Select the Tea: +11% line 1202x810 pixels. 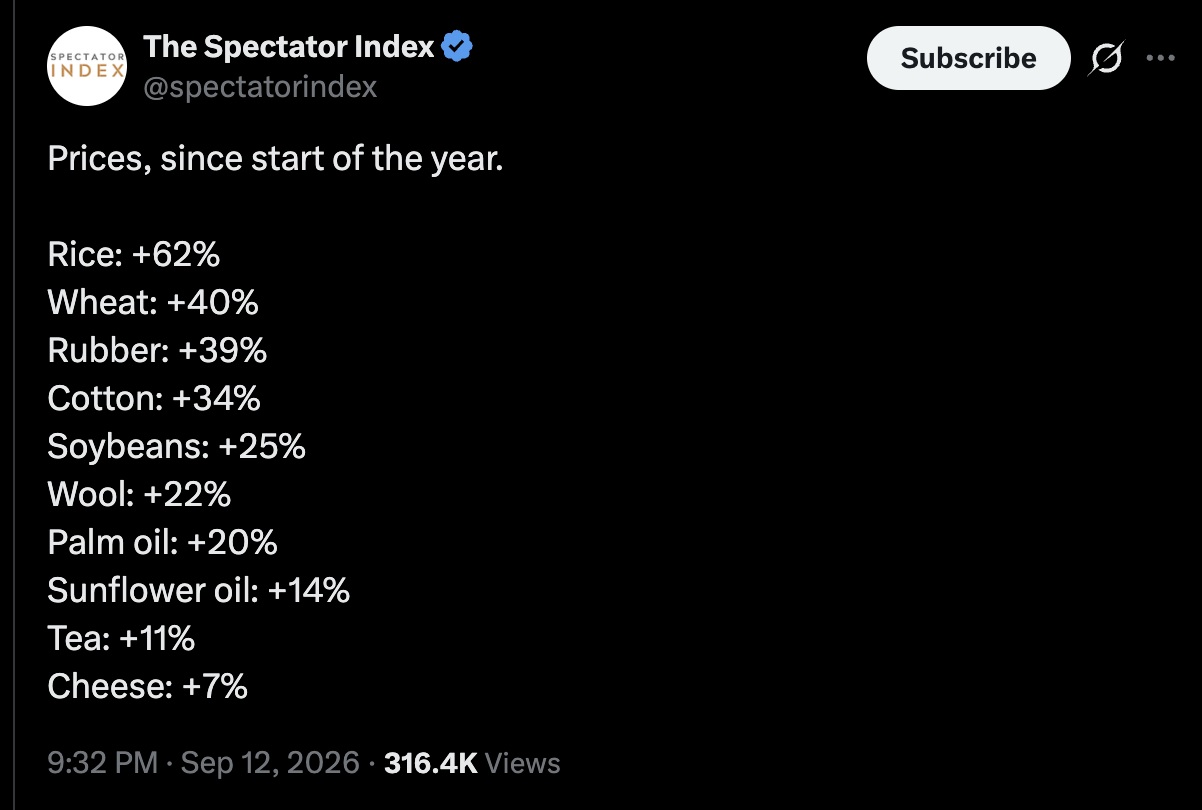coord(121,638)
